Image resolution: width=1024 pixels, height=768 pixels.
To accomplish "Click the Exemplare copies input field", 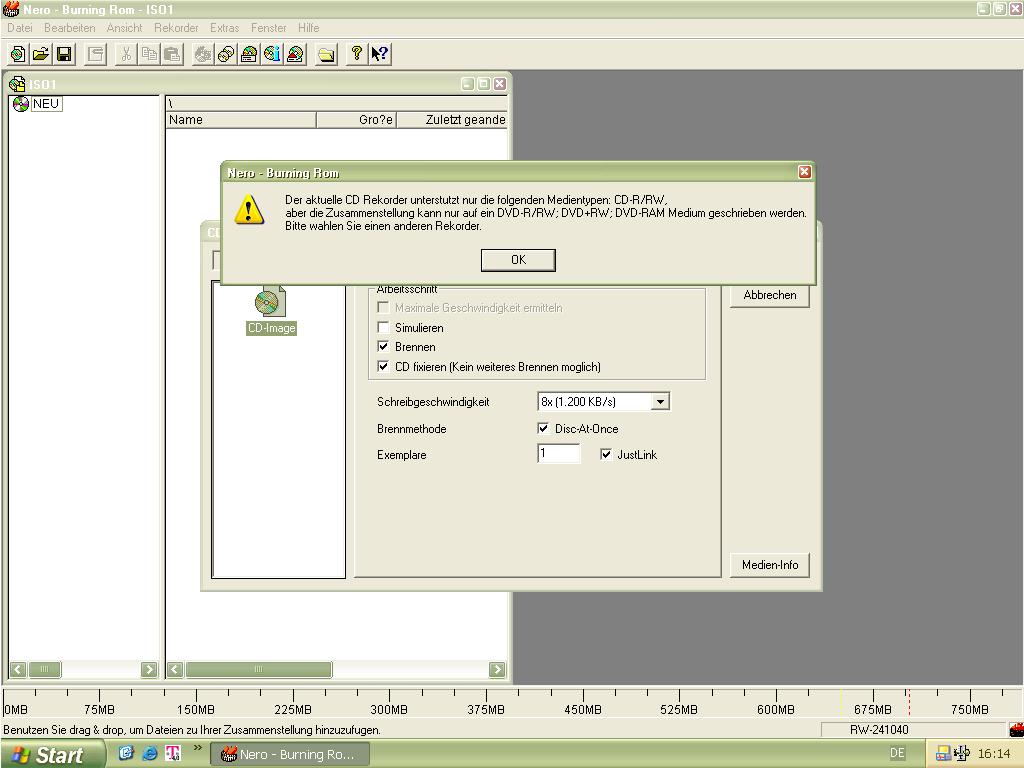I will pos(558,455).
